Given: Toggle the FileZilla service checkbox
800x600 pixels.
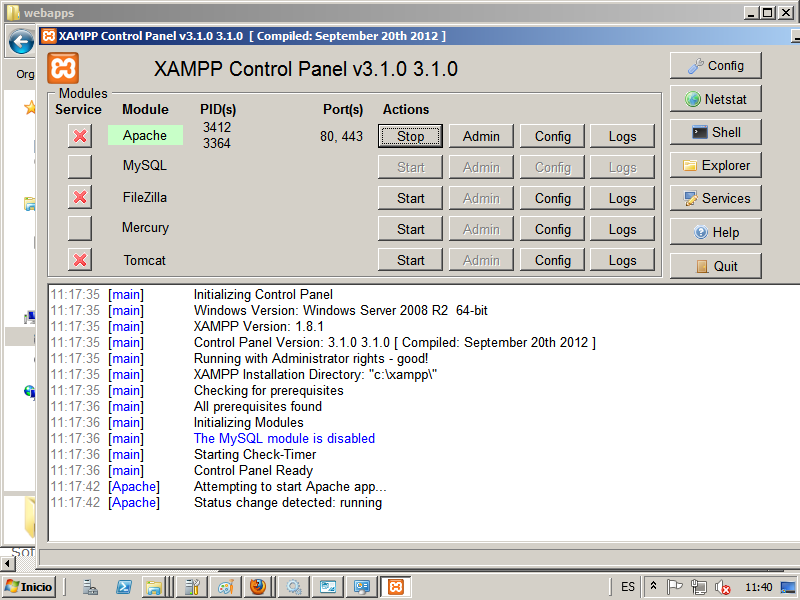Looking at the screenshot, I should click(x=80, y=197).
